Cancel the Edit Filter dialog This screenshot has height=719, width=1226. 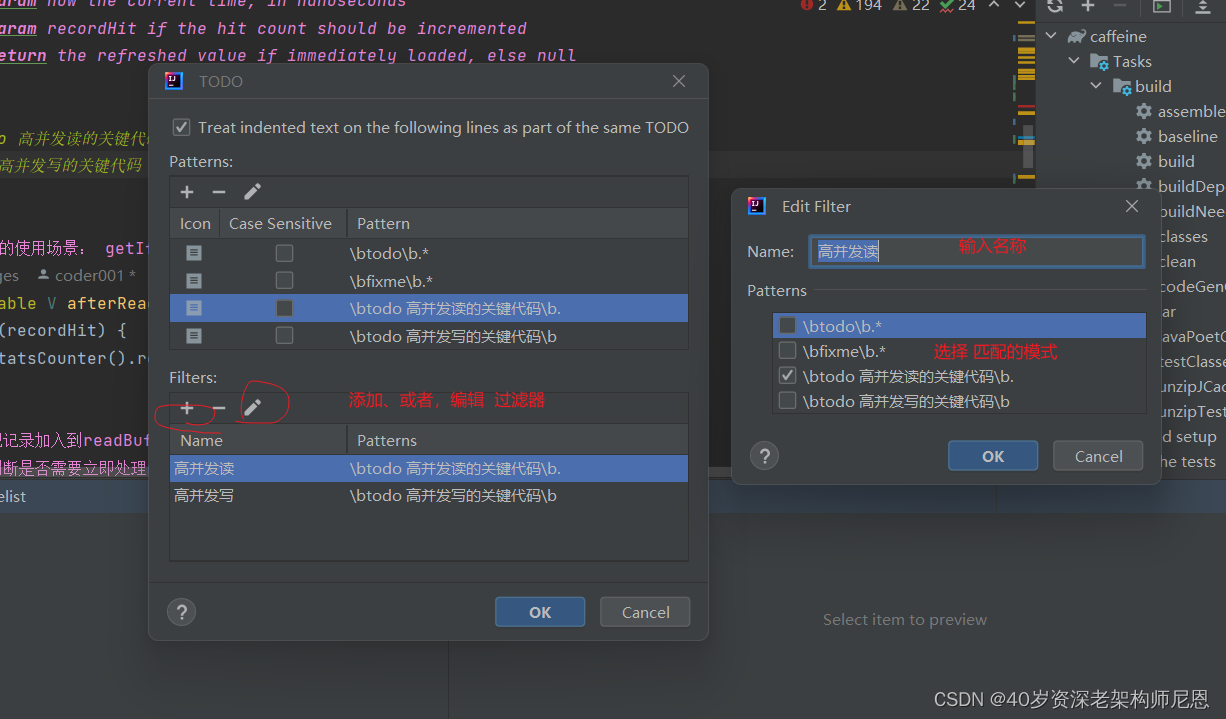pos(1098,456)
